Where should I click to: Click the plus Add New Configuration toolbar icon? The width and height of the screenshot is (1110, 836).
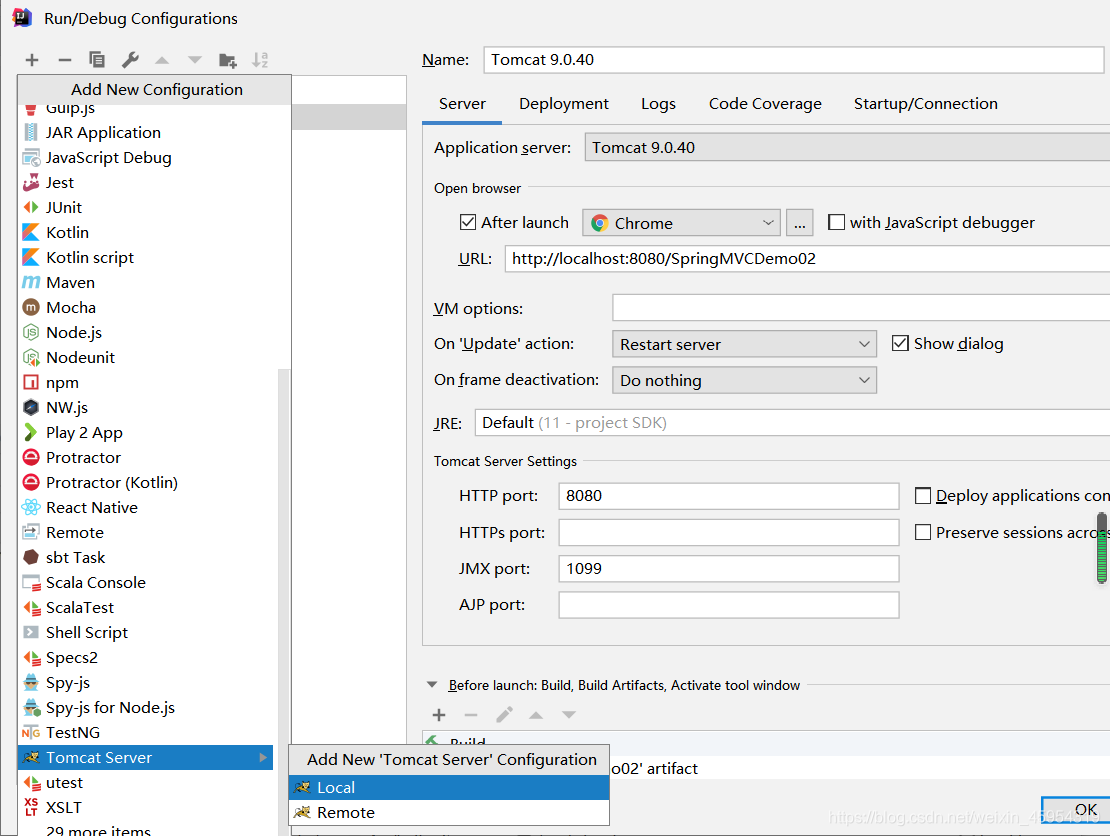click(32, 60)
